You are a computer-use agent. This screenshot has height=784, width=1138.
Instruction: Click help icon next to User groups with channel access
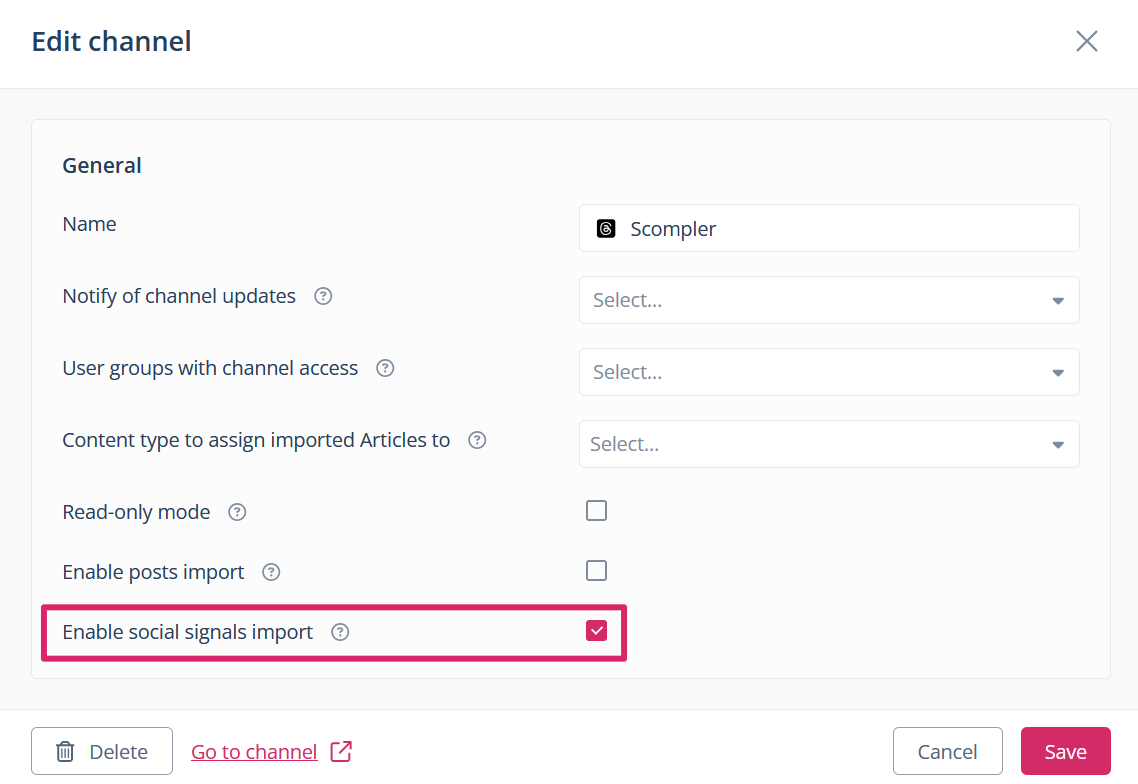(x=385, y=368)
